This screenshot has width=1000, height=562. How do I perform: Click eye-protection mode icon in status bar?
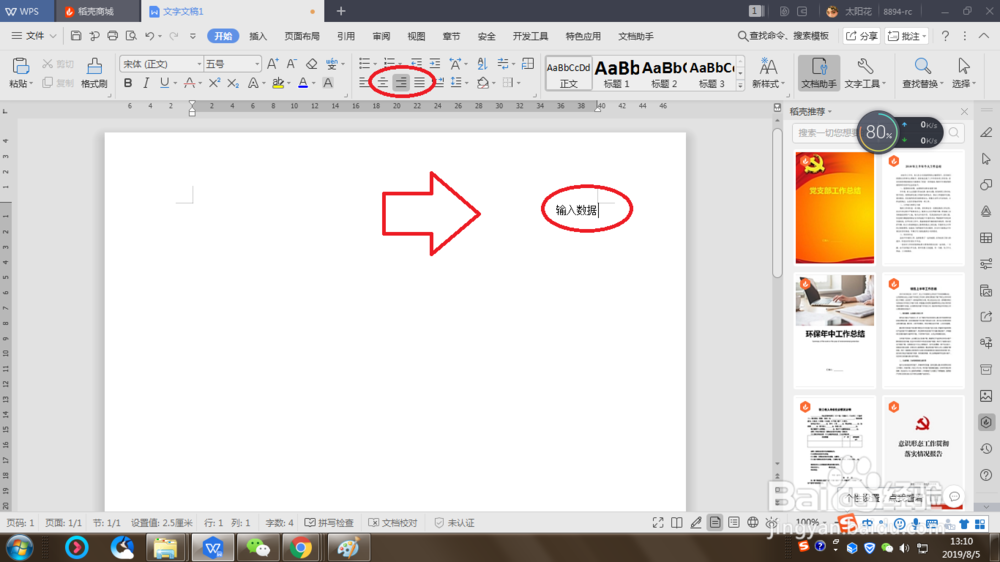772,522
